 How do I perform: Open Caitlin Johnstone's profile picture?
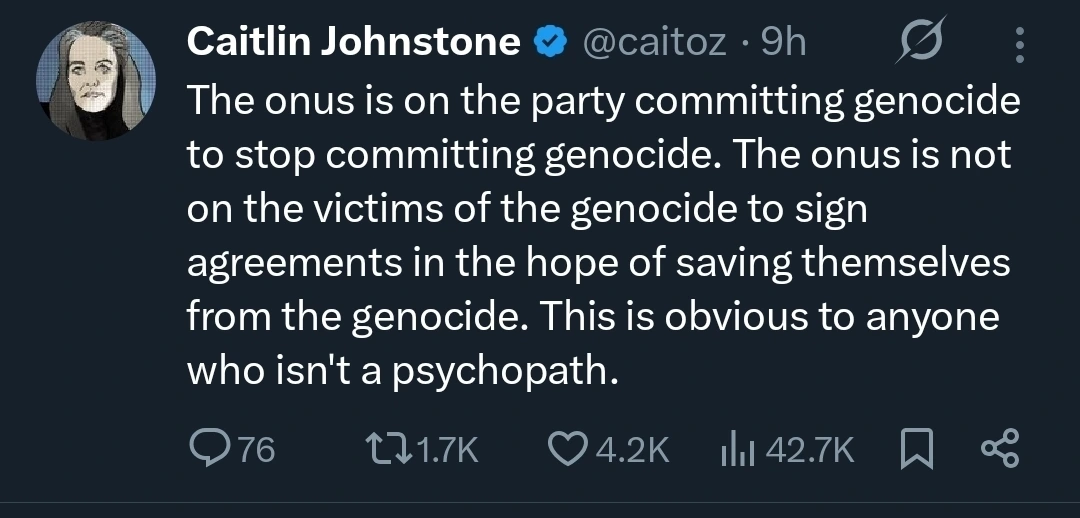[98, 80]
